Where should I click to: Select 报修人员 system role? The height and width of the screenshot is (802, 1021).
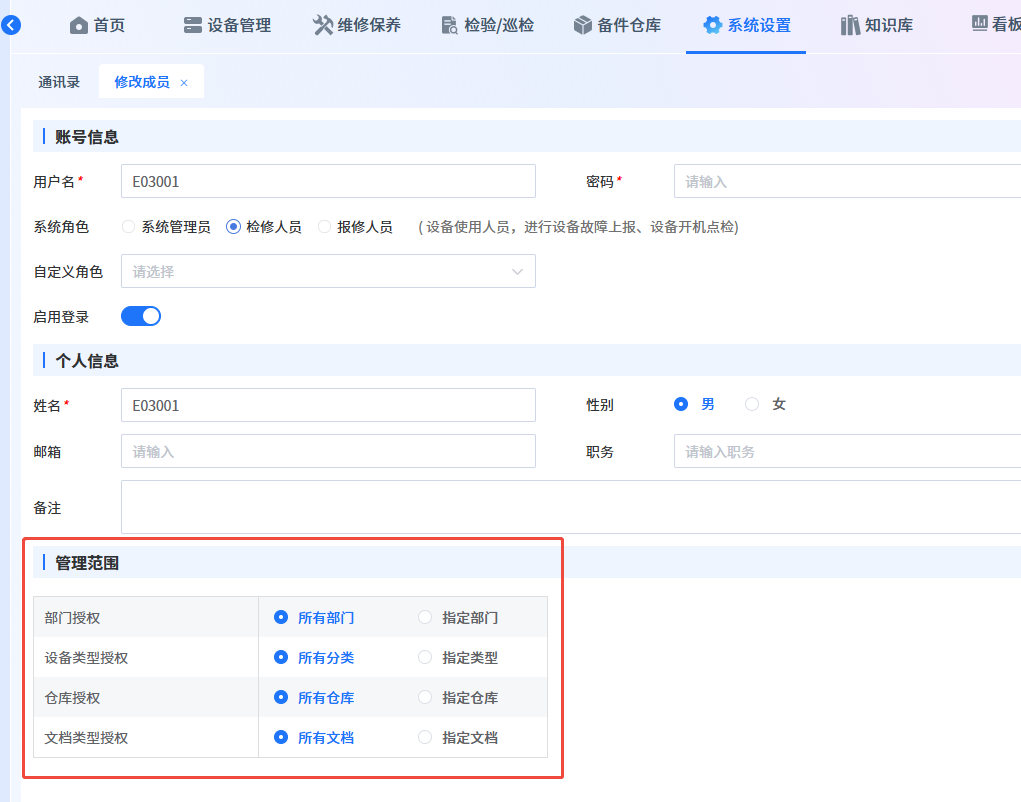324,227
